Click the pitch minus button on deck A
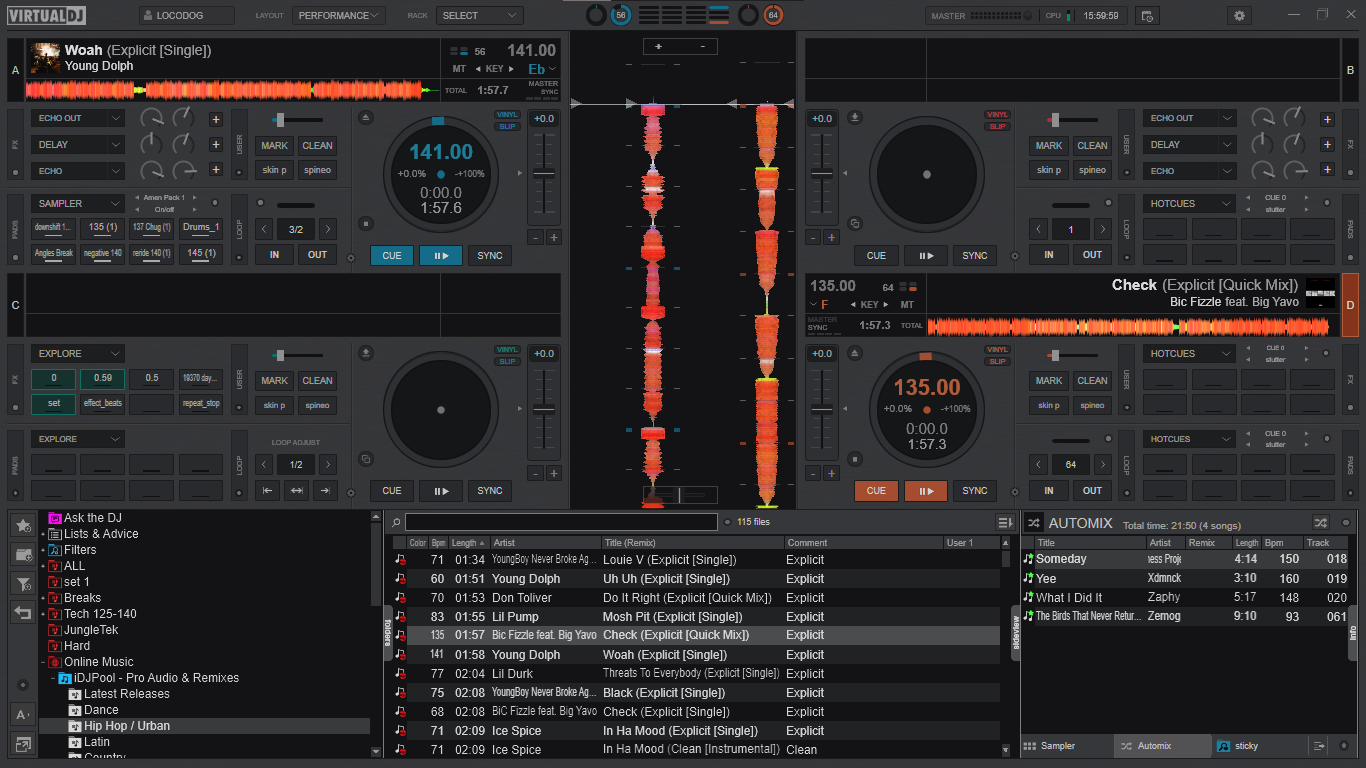Viewport: 1366px width, 768px height. pyautogui.click(x=535, y=238)
